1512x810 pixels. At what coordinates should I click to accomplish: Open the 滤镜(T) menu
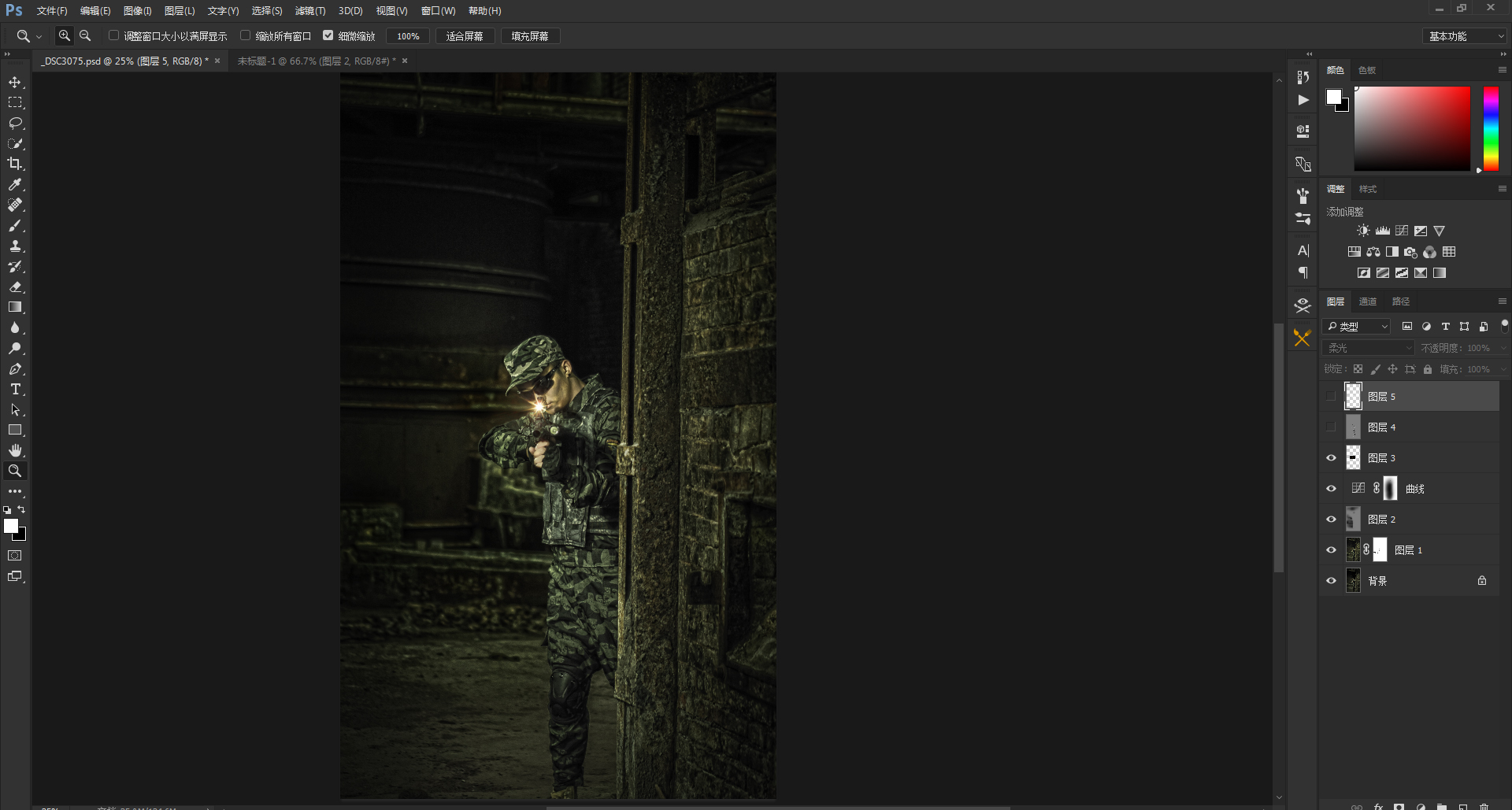(x=309, y=11)
